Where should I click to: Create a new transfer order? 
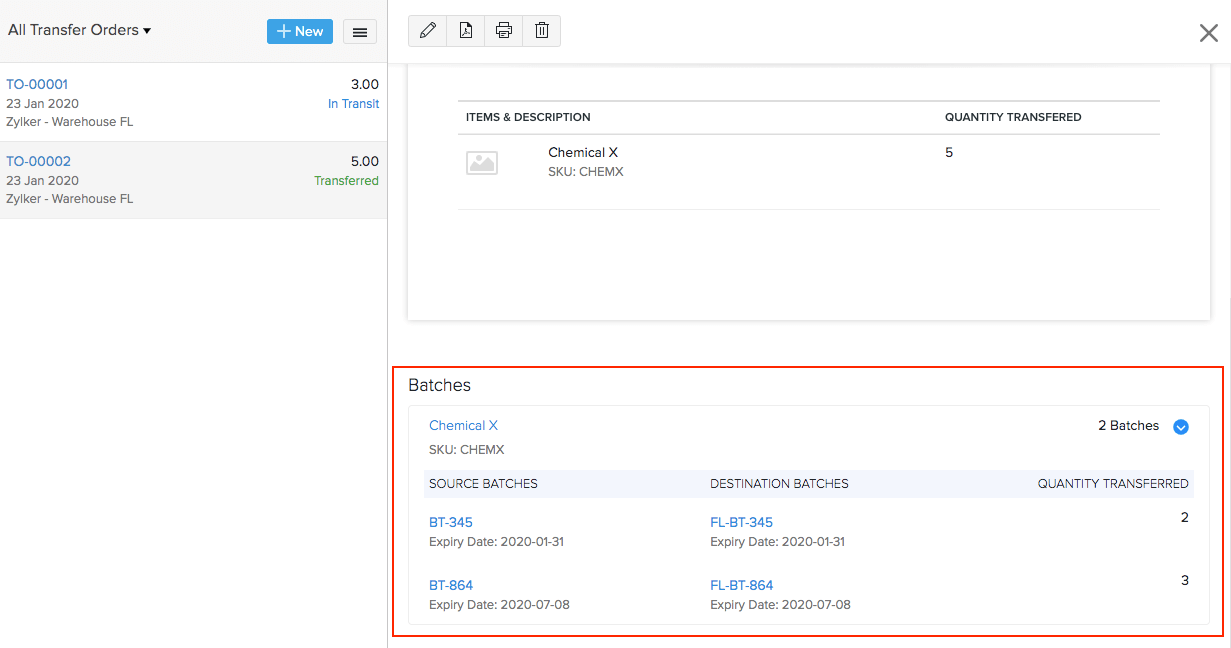[299, 31]
